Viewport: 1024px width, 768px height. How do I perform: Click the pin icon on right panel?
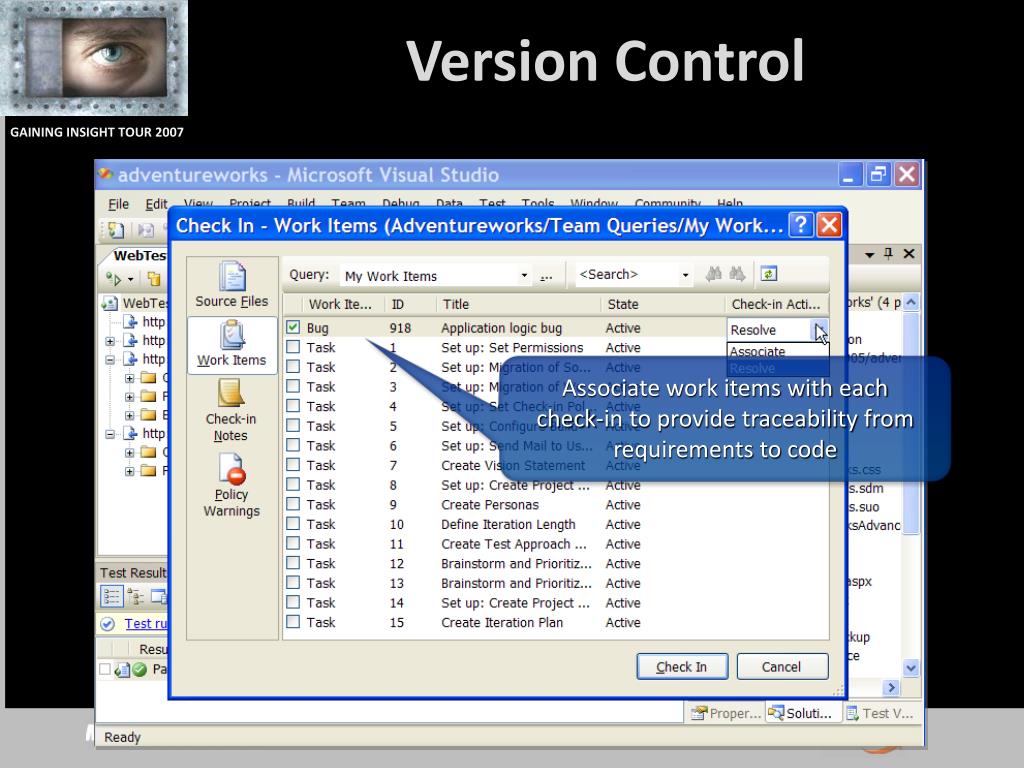pyautogui.click(x=889, y=253)
